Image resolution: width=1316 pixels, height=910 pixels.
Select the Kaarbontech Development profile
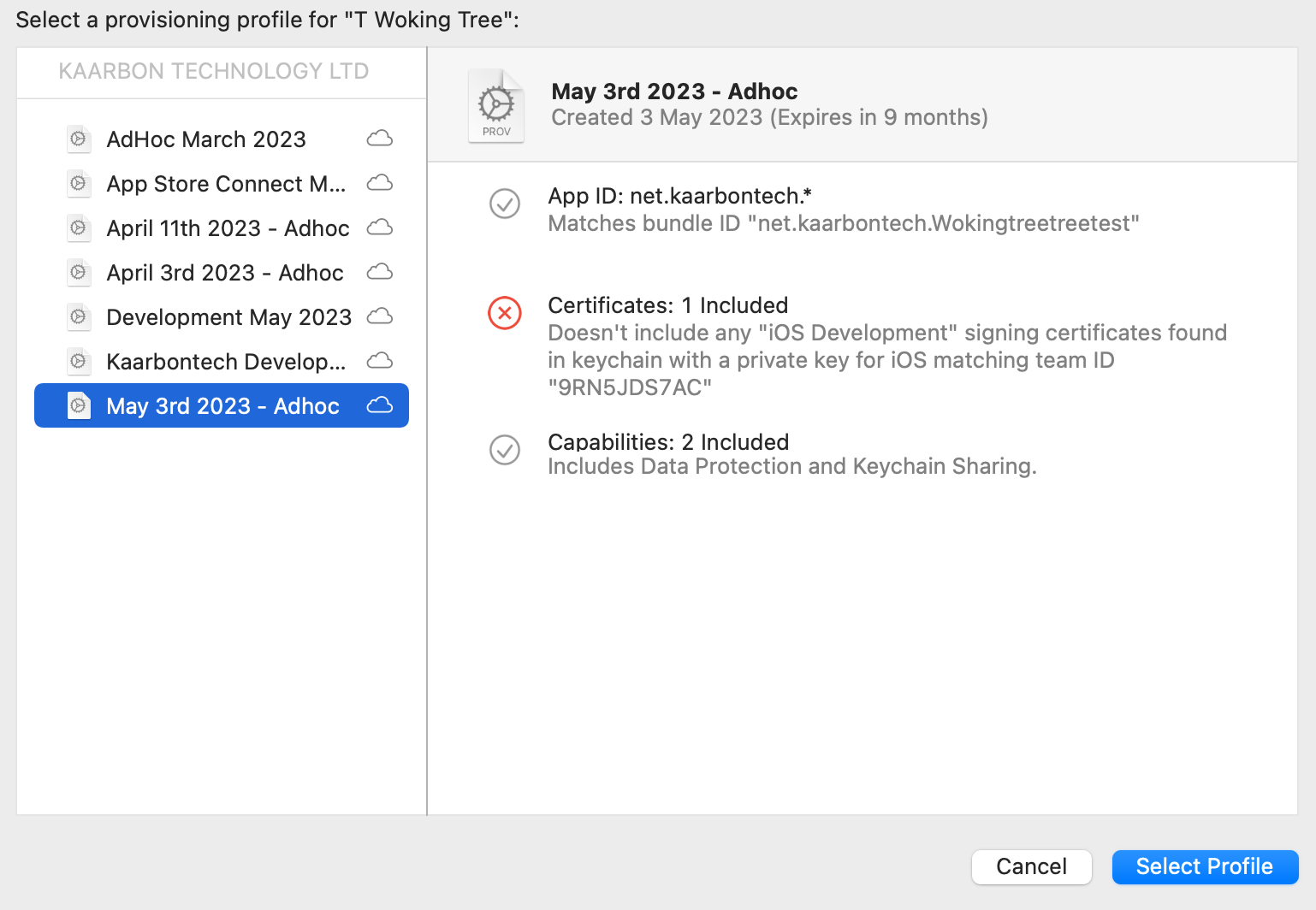coord(226,361)
